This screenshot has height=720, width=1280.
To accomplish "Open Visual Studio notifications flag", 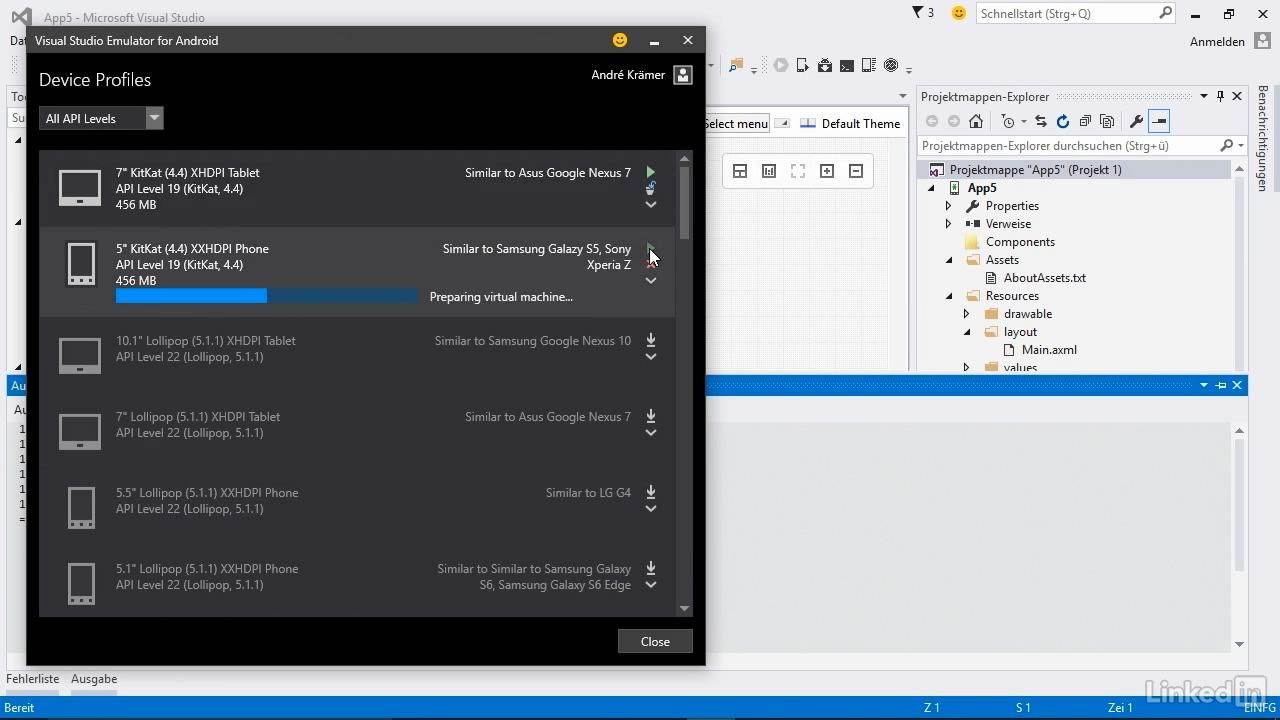I will tap(918, 13).
